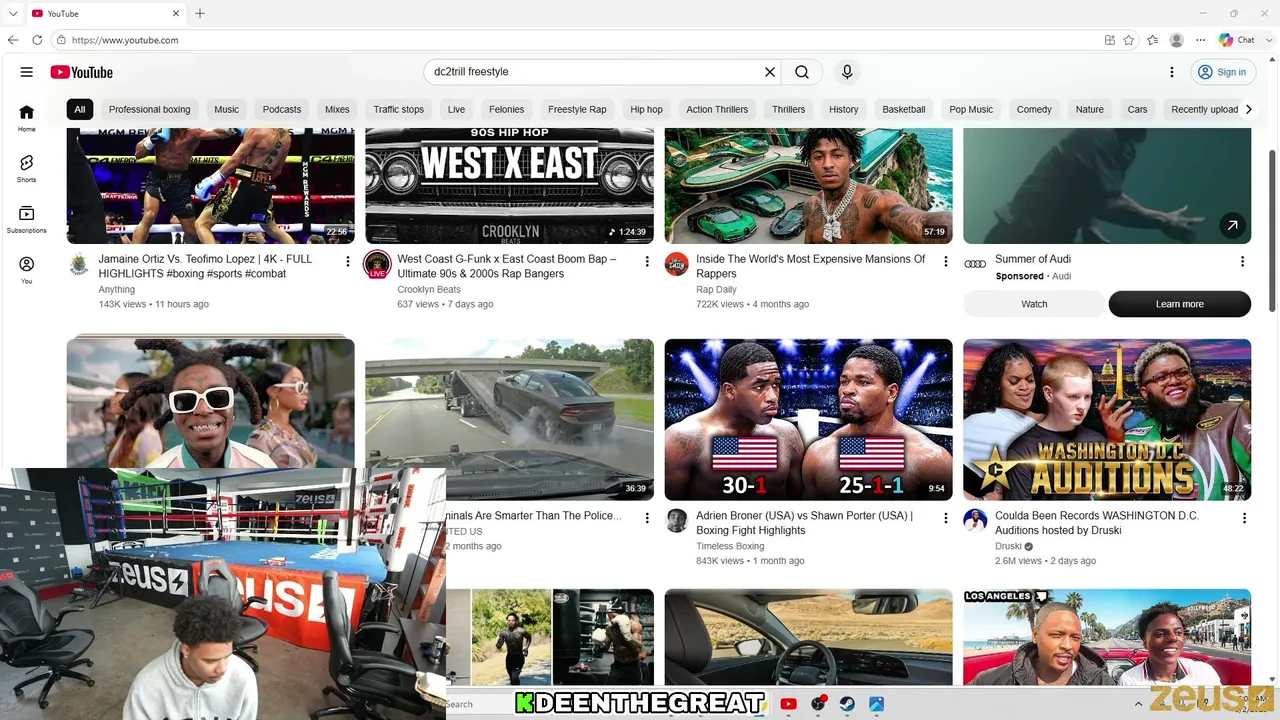Open Coulda Been Records WASHINGTON D.C. title
Viewport: 1280px width, 720px height.
tap(1097, 523)
